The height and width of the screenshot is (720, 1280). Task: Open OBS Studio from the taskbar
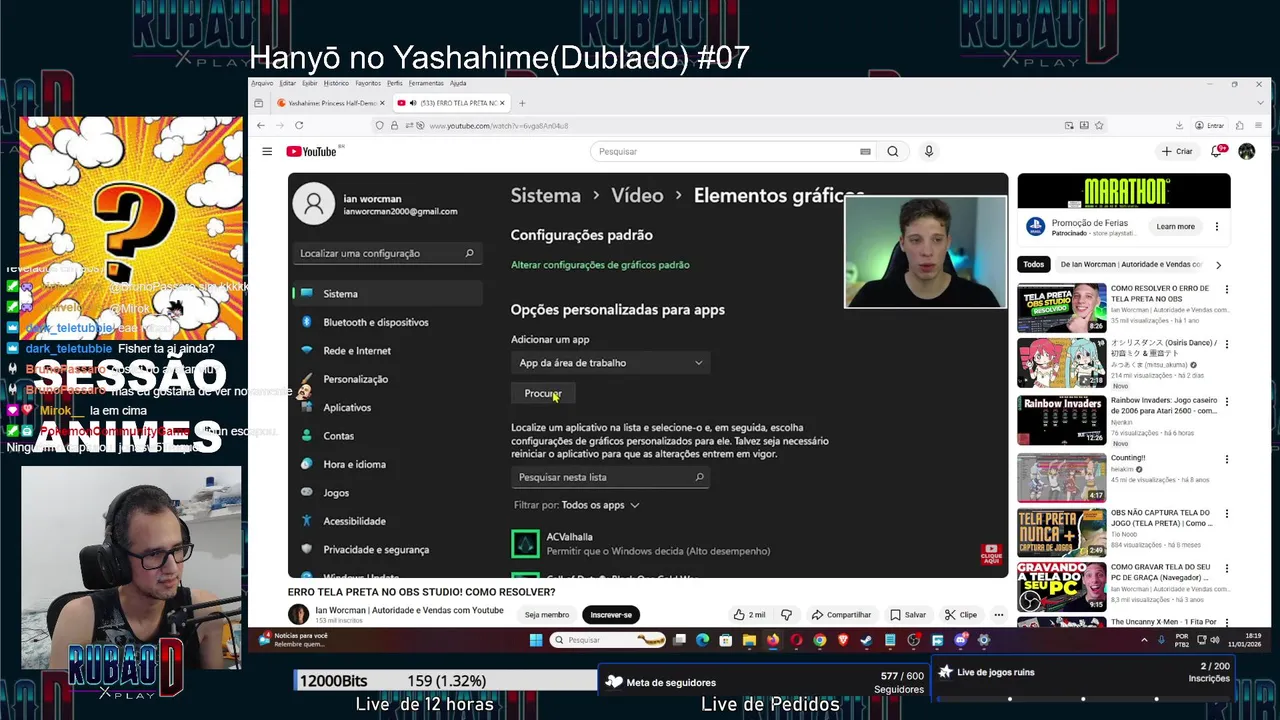pyautogui.click(x=914, y=640)
